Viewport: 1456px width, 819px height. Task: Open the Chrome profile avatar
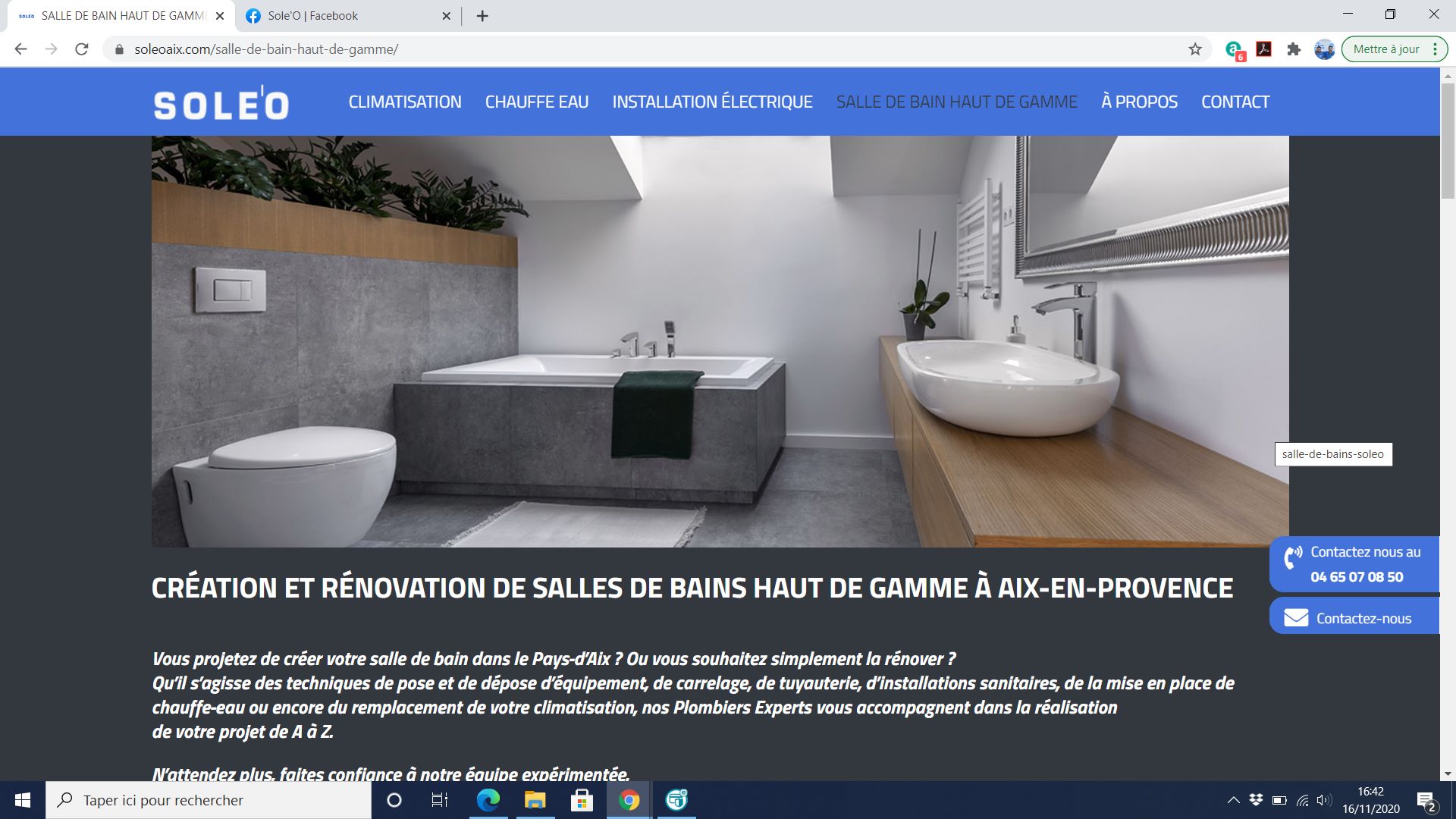click(1324, 49)
